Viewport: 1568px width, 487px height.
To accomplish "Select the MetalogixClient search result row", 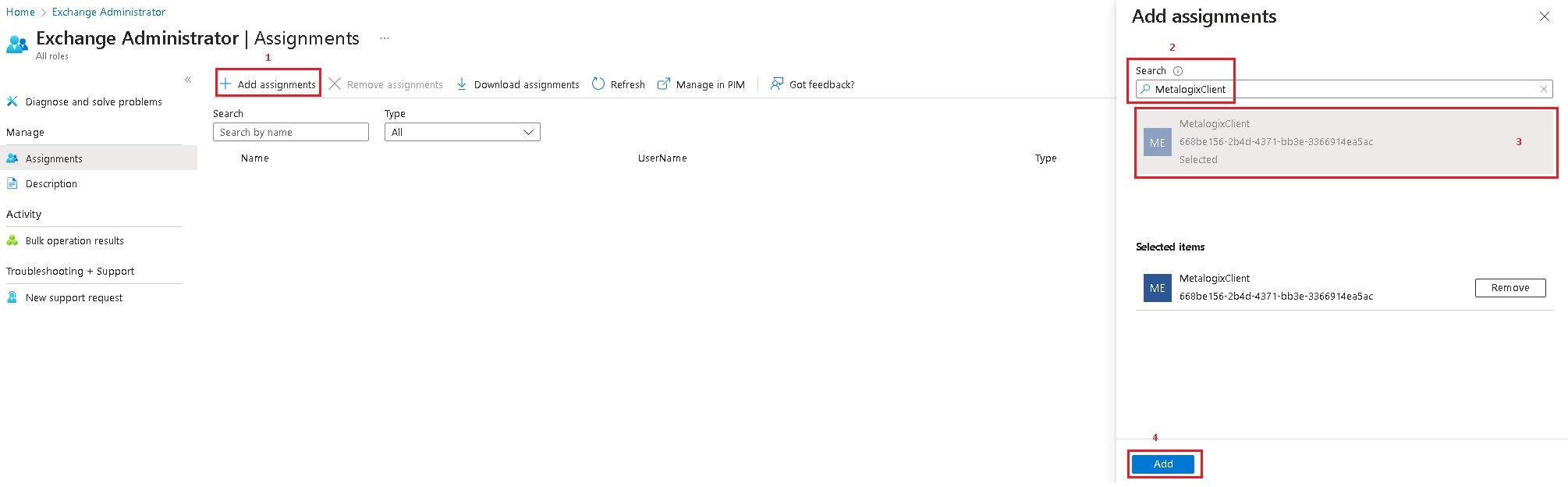I will pyautogui.click(x=1346, y=142).
